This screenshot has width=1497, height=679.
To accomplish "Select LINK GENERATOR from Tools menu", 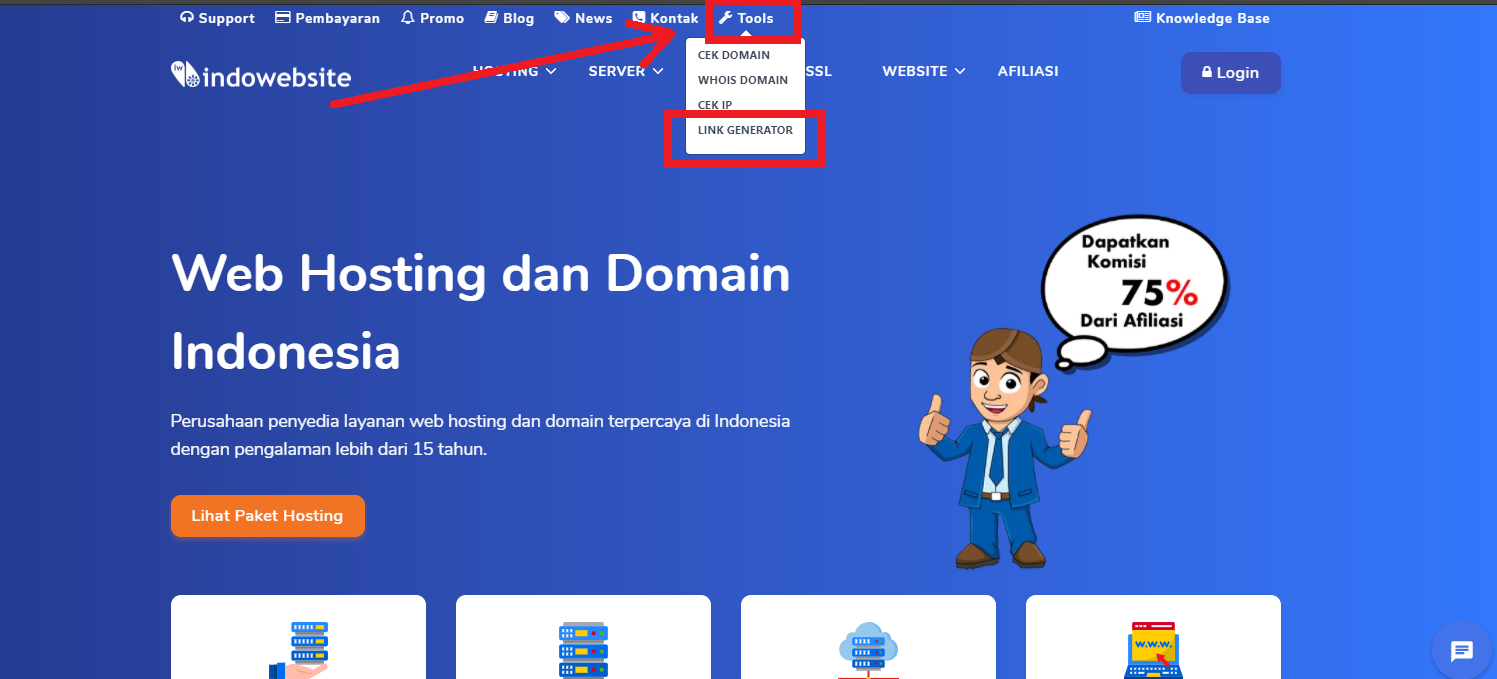I will point(744,130).
